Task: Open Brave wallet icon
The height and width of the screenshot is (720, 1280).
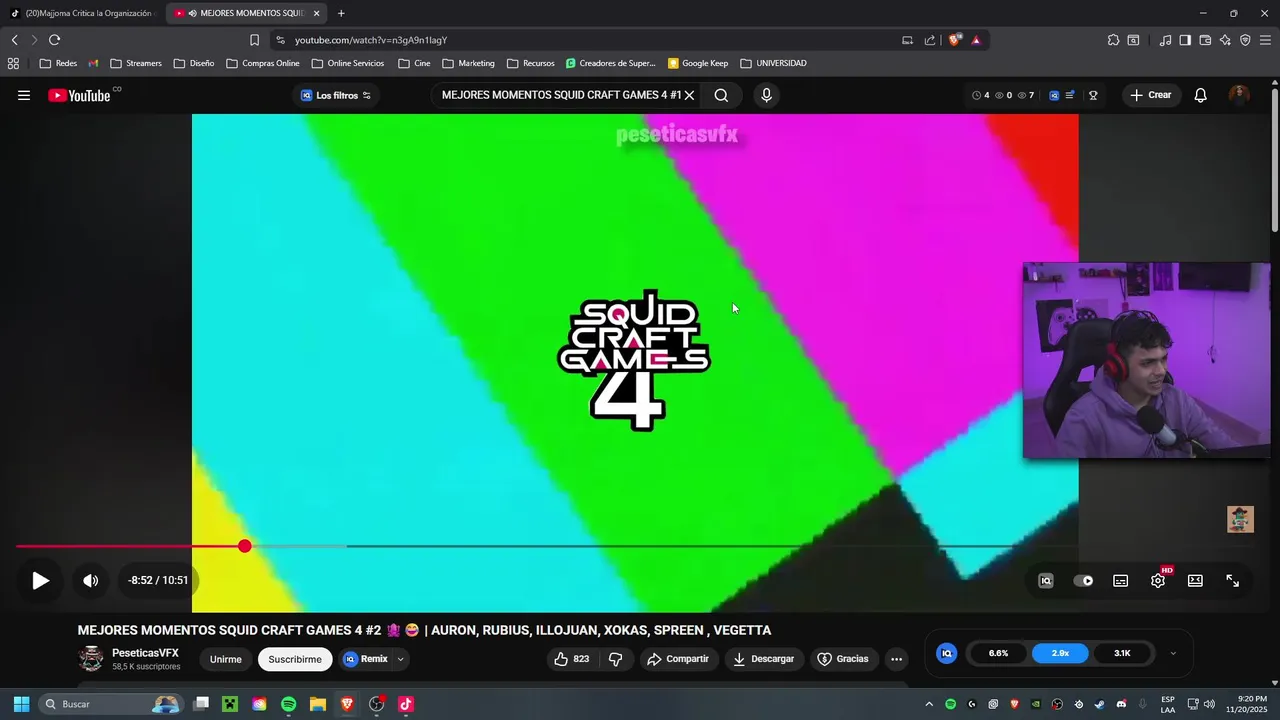Action: (x=1205, y=40)
